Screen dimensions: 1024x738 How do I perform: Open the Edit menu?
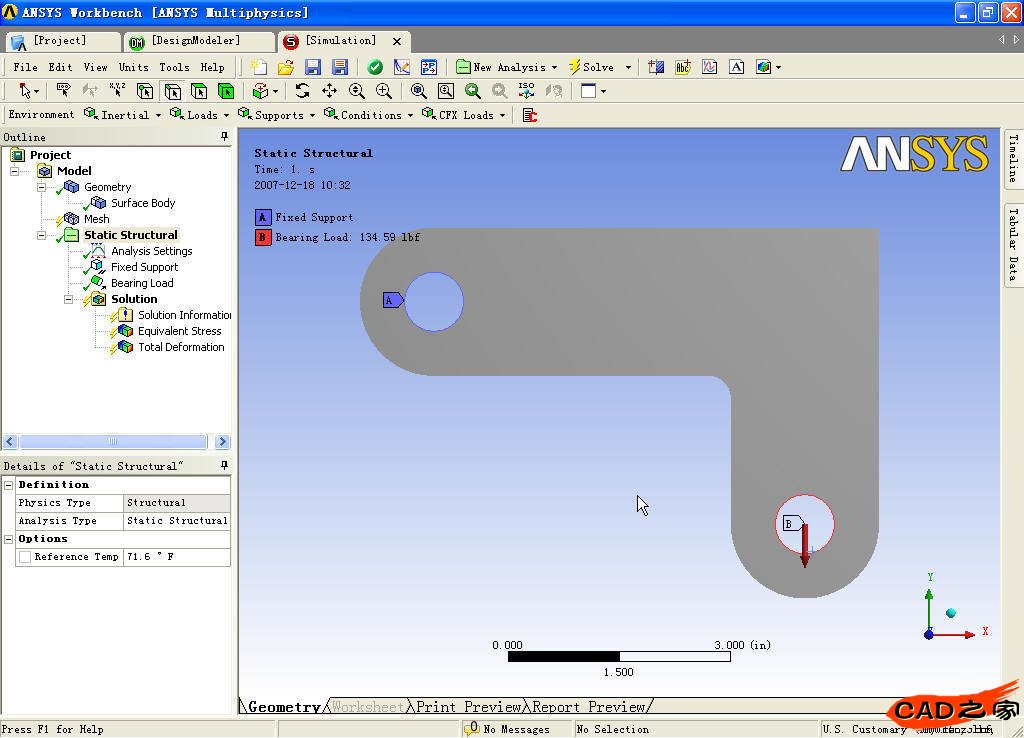60,67
